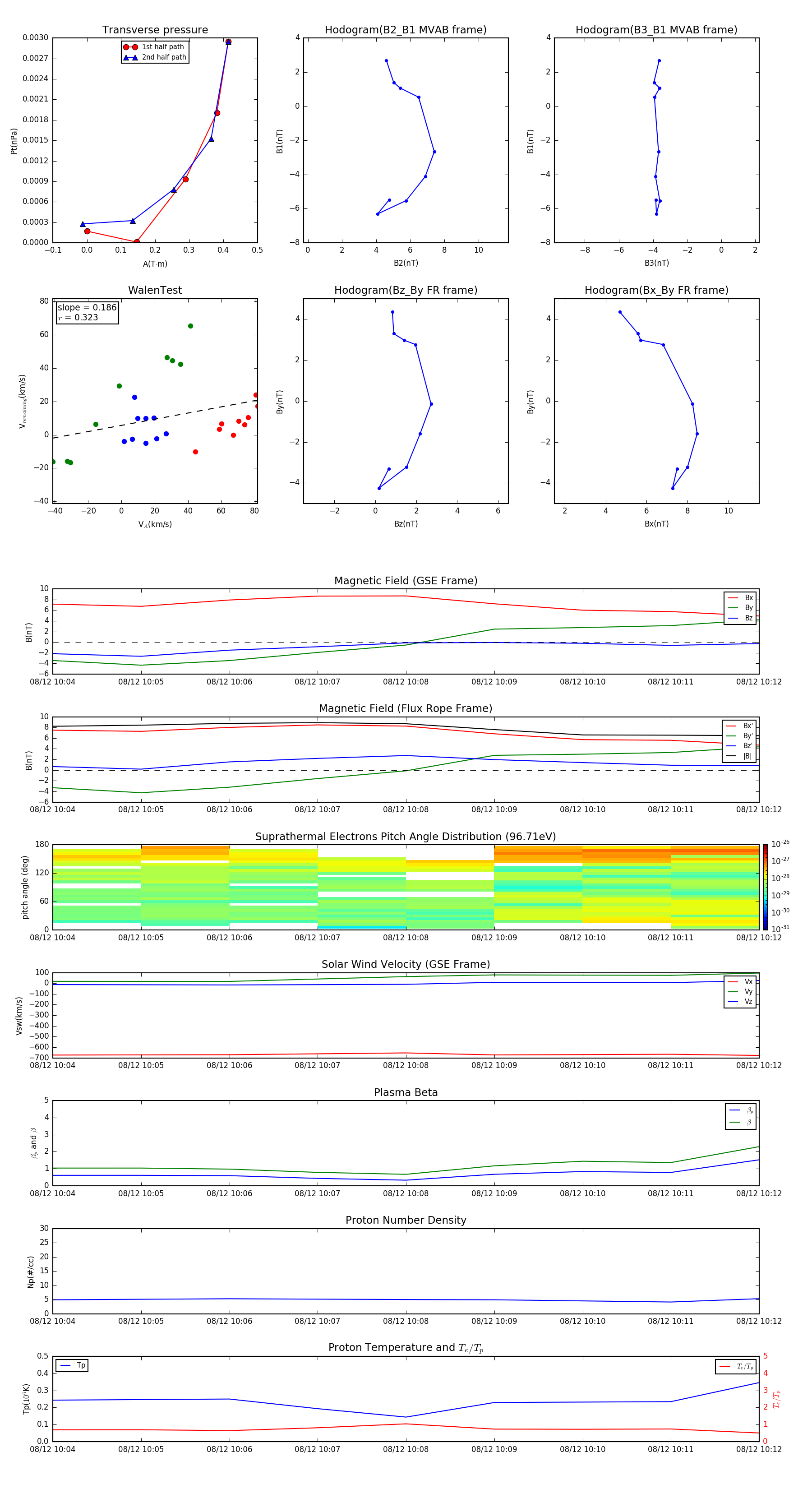
Task: Select the '1st half path' legend entry
Action: point(154,47)
